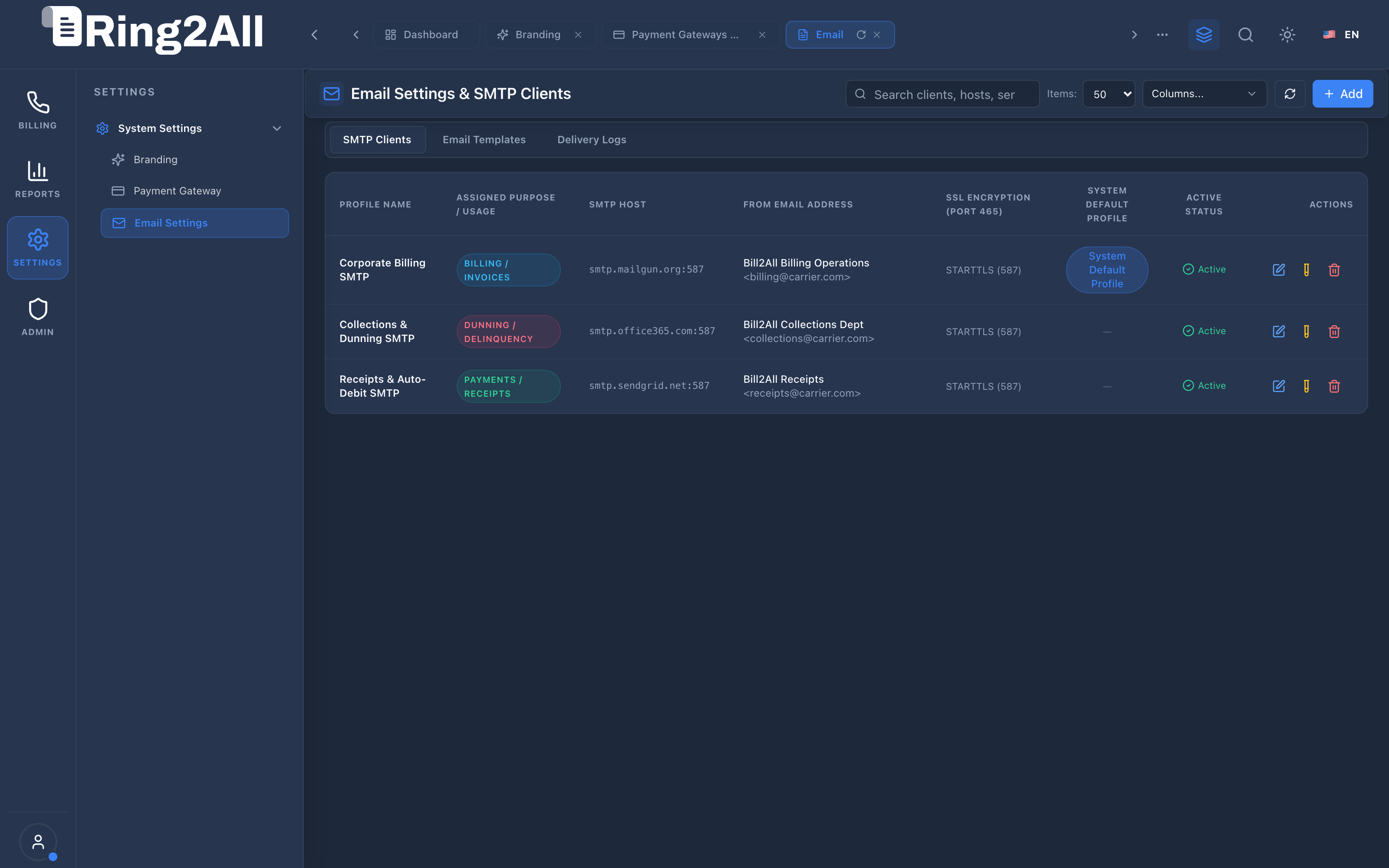The image size is (1389, 868).
Task: Test the Receipts & Auto-Debit SMTP connection
Action: (1307, 386)
